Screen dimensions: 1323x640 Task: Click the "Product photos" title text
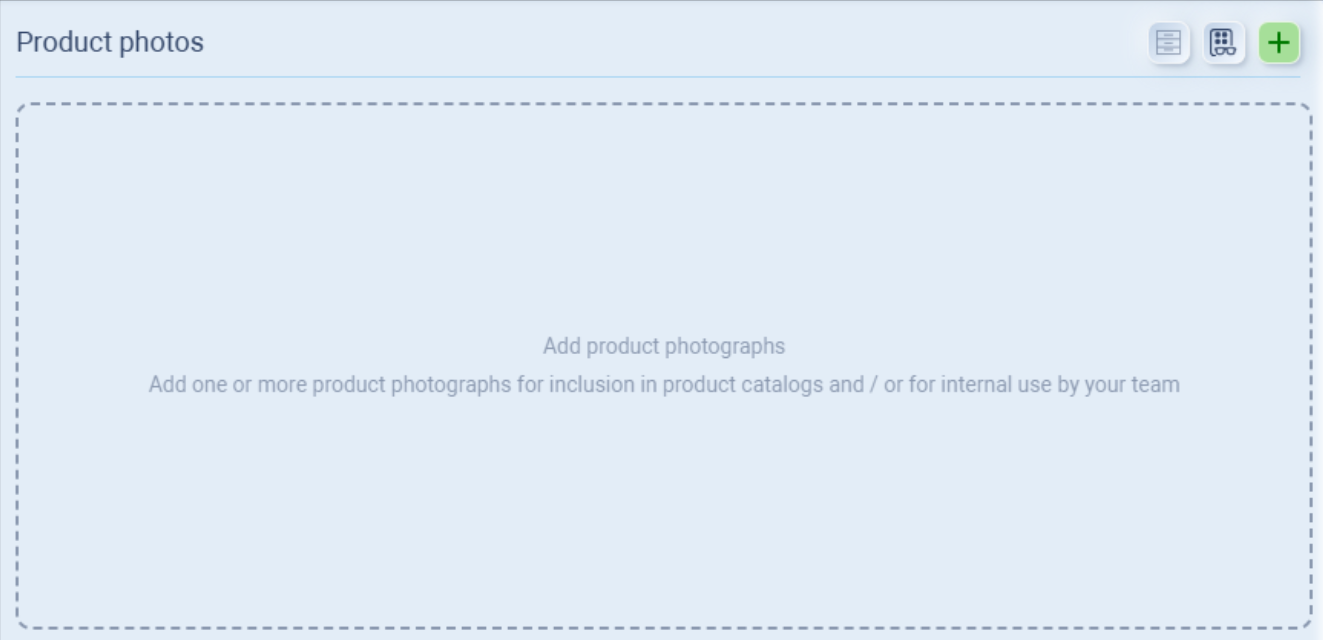tap(110, 42)
